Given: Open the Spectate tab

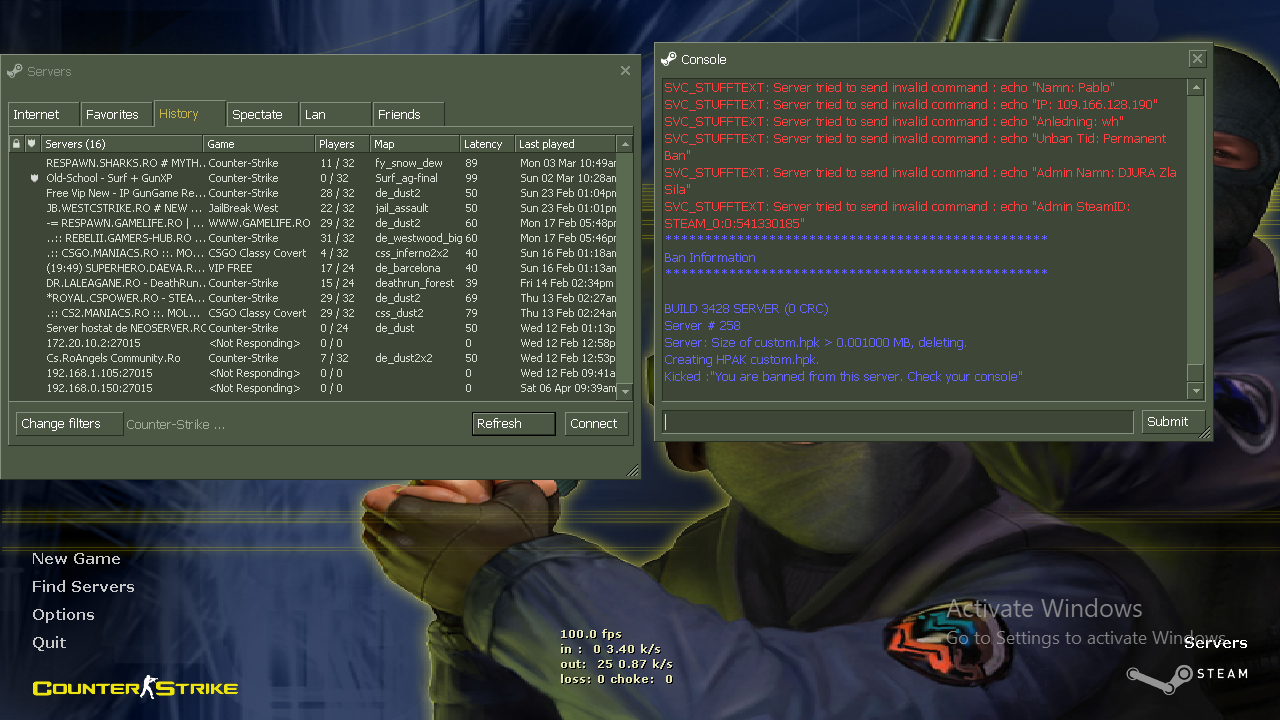Looking at the screenshot, I should pos(263,114).
